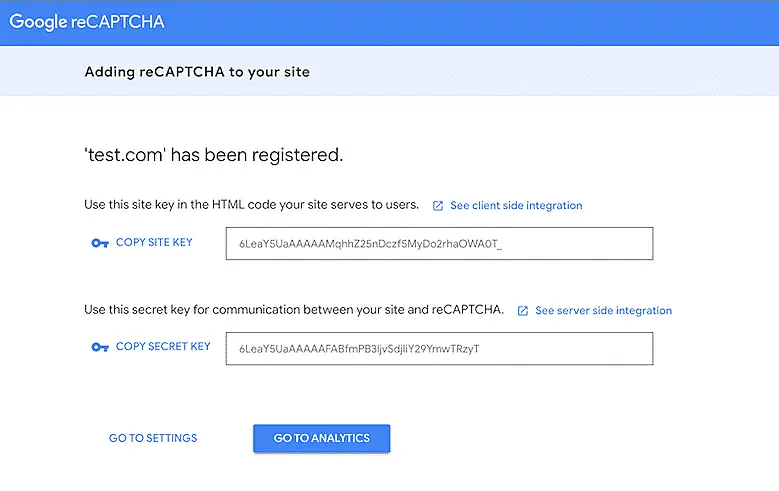
Task: Focus the secret key text field
Action: pyautogui.click(x=439, y=348)
